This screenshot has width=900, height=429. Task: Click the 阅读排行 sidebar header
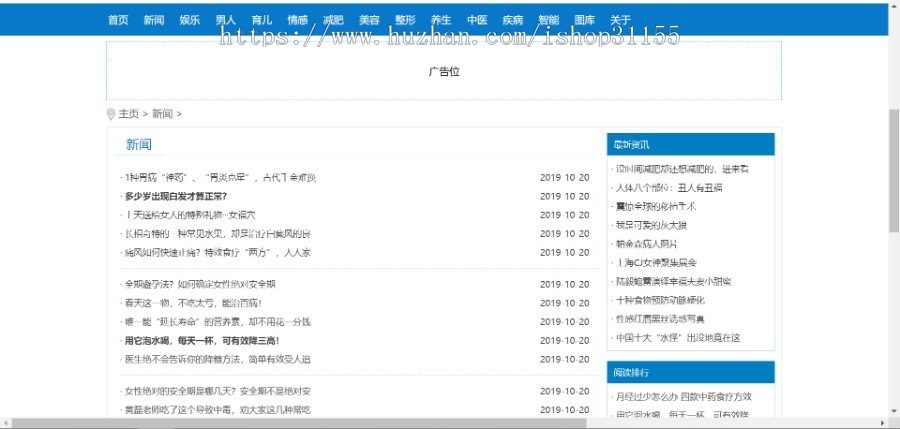point(690,372)
